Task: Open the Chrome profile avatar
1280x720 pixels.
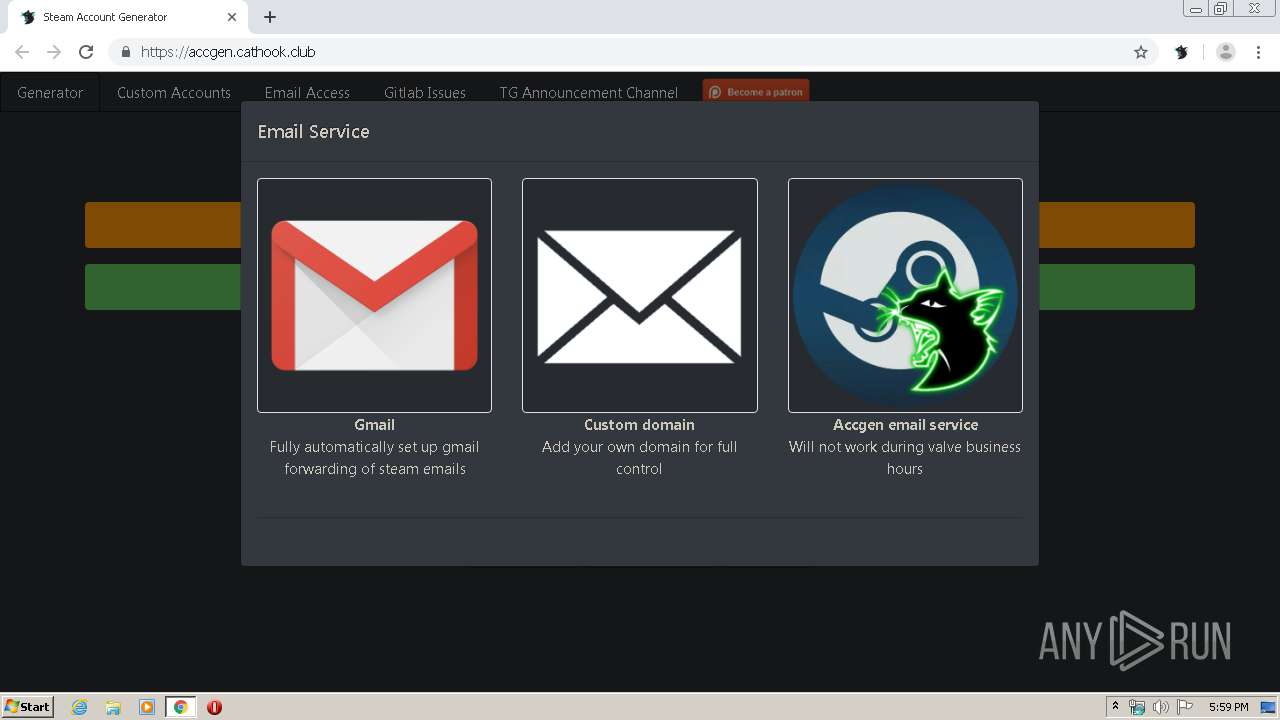Action: [x=1225, y=52]
